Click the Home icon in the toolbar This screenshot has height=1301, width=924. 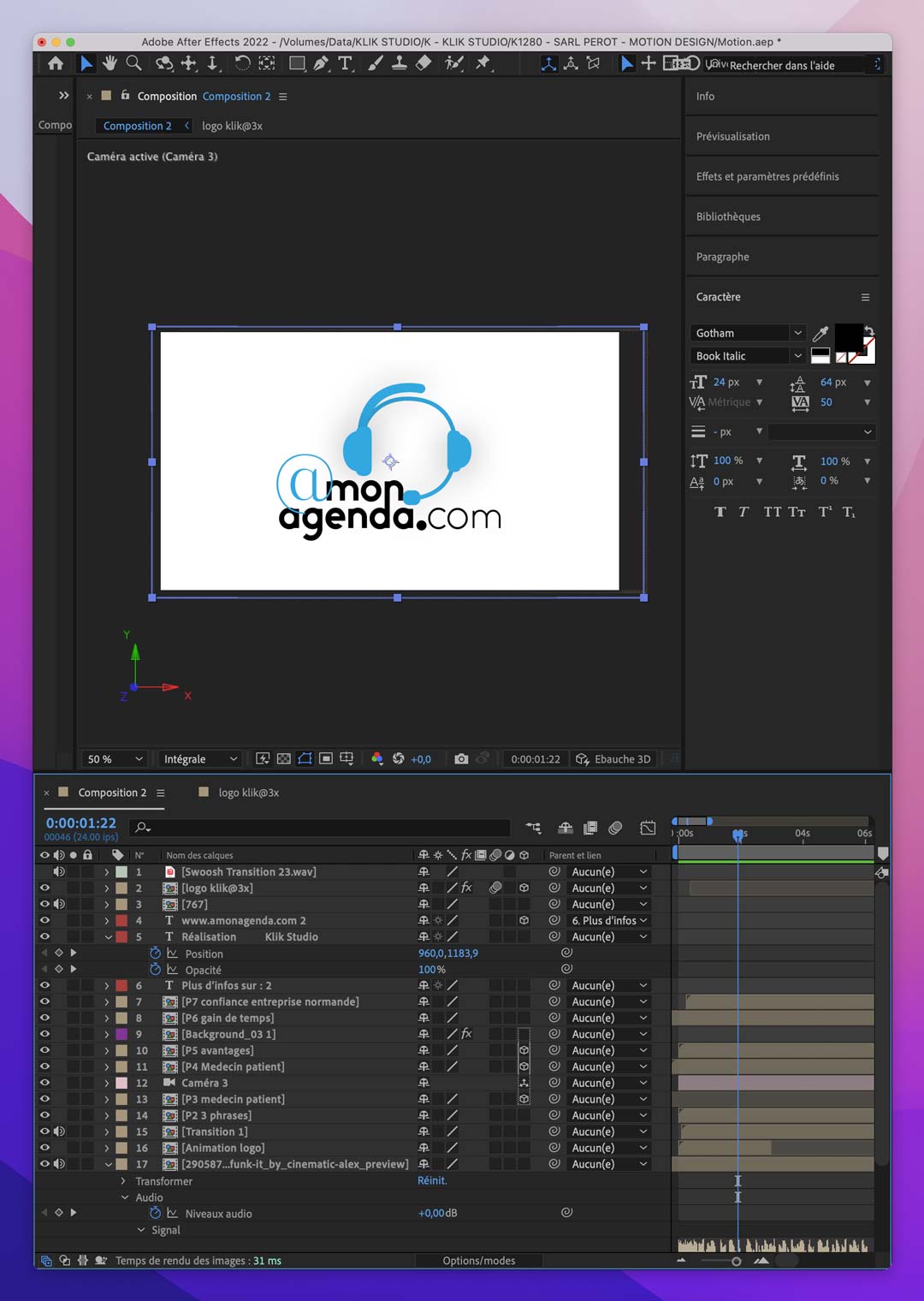tap(56, 63)
